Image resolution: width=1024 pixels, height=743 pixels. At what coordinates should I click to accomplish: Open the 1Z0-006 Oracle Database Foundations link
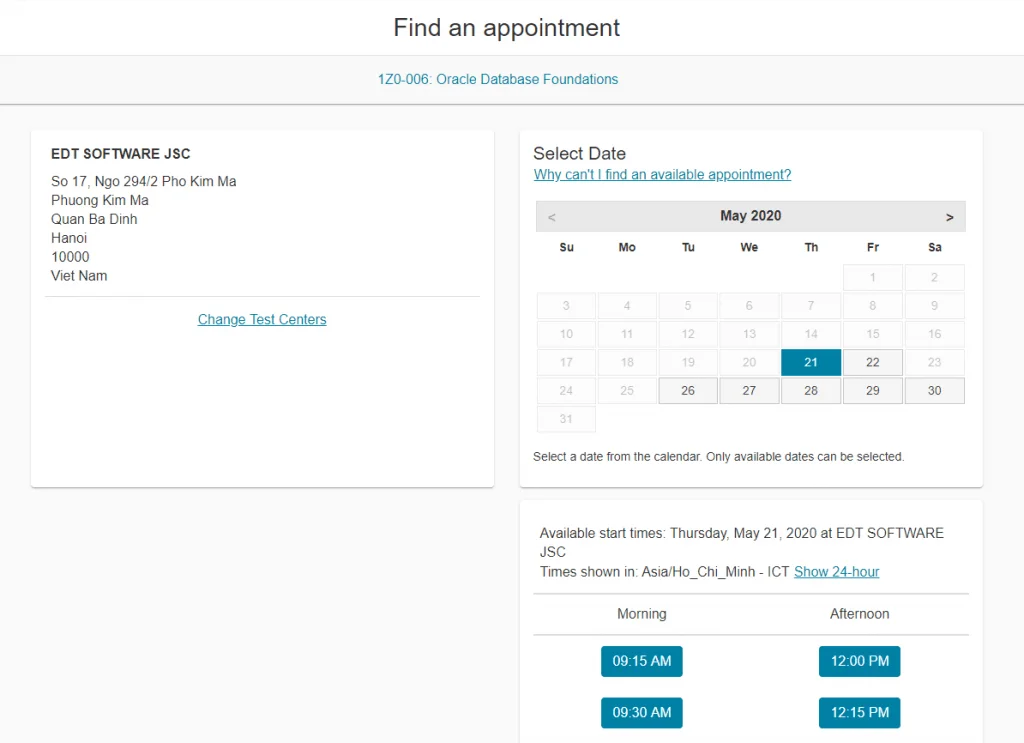pos(498,79)
